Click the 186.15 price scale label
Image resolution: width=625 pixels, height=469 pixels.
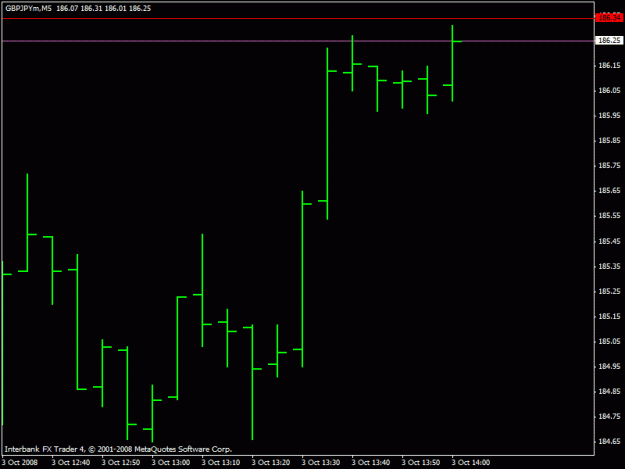pyautogui.click(x=609, y=66)
